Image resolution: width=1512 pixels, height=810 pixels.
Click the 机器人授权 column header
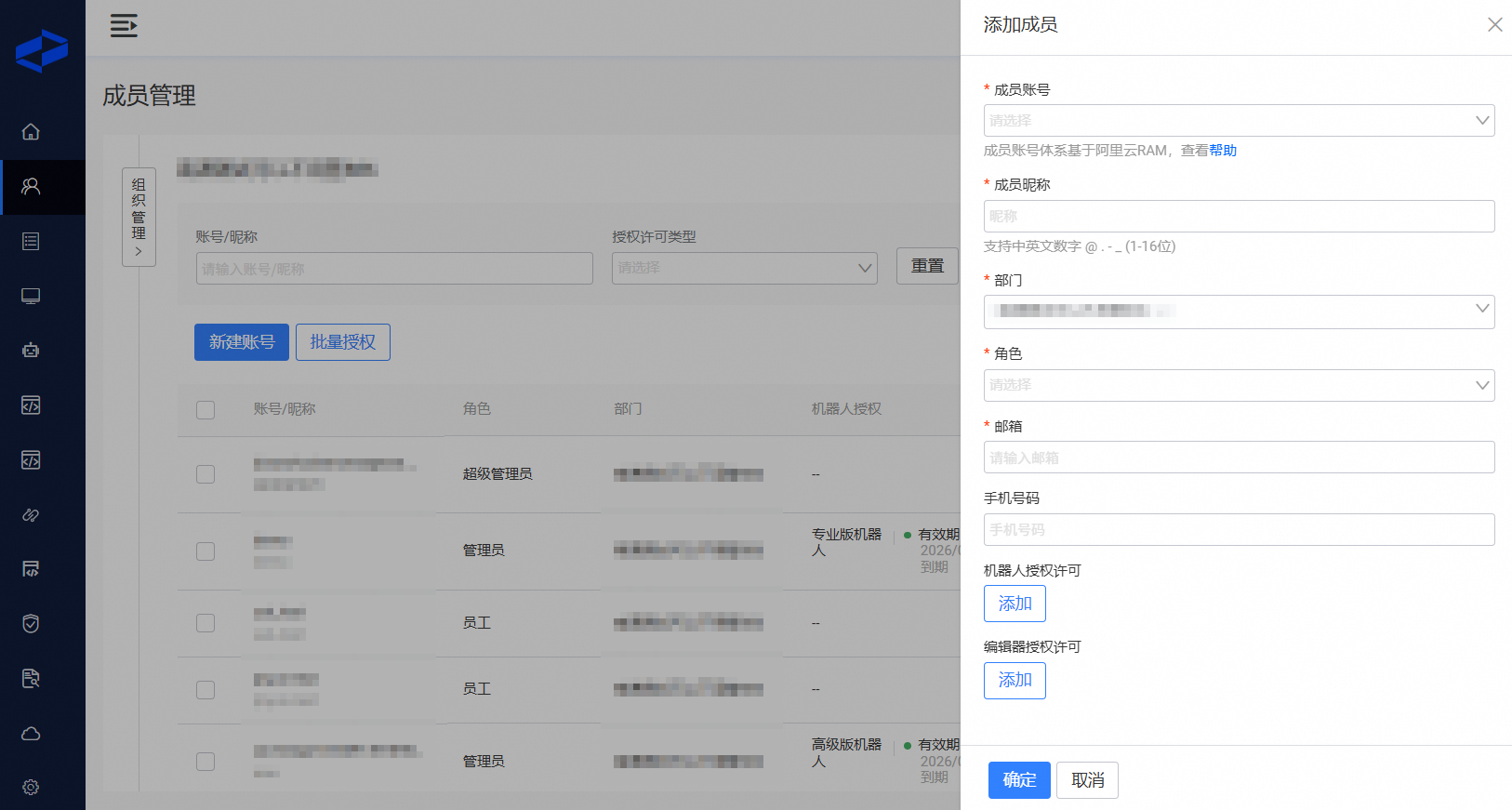pyautogui.click(x=846, y=409)
